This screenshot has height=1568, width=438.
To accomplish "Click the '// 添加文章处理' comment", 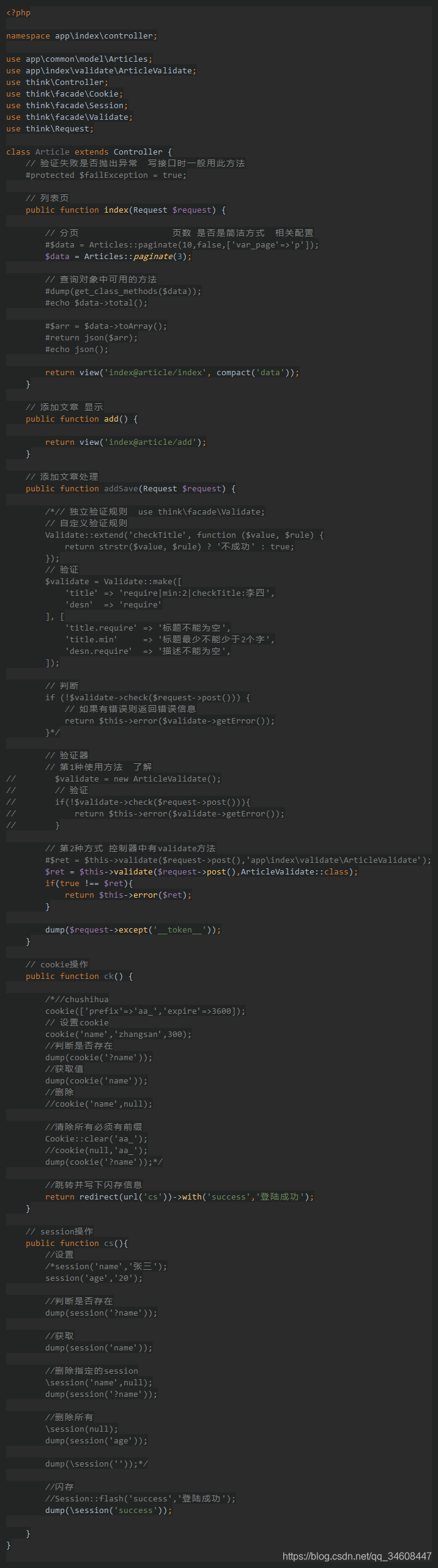I will [x=62, y=477].
